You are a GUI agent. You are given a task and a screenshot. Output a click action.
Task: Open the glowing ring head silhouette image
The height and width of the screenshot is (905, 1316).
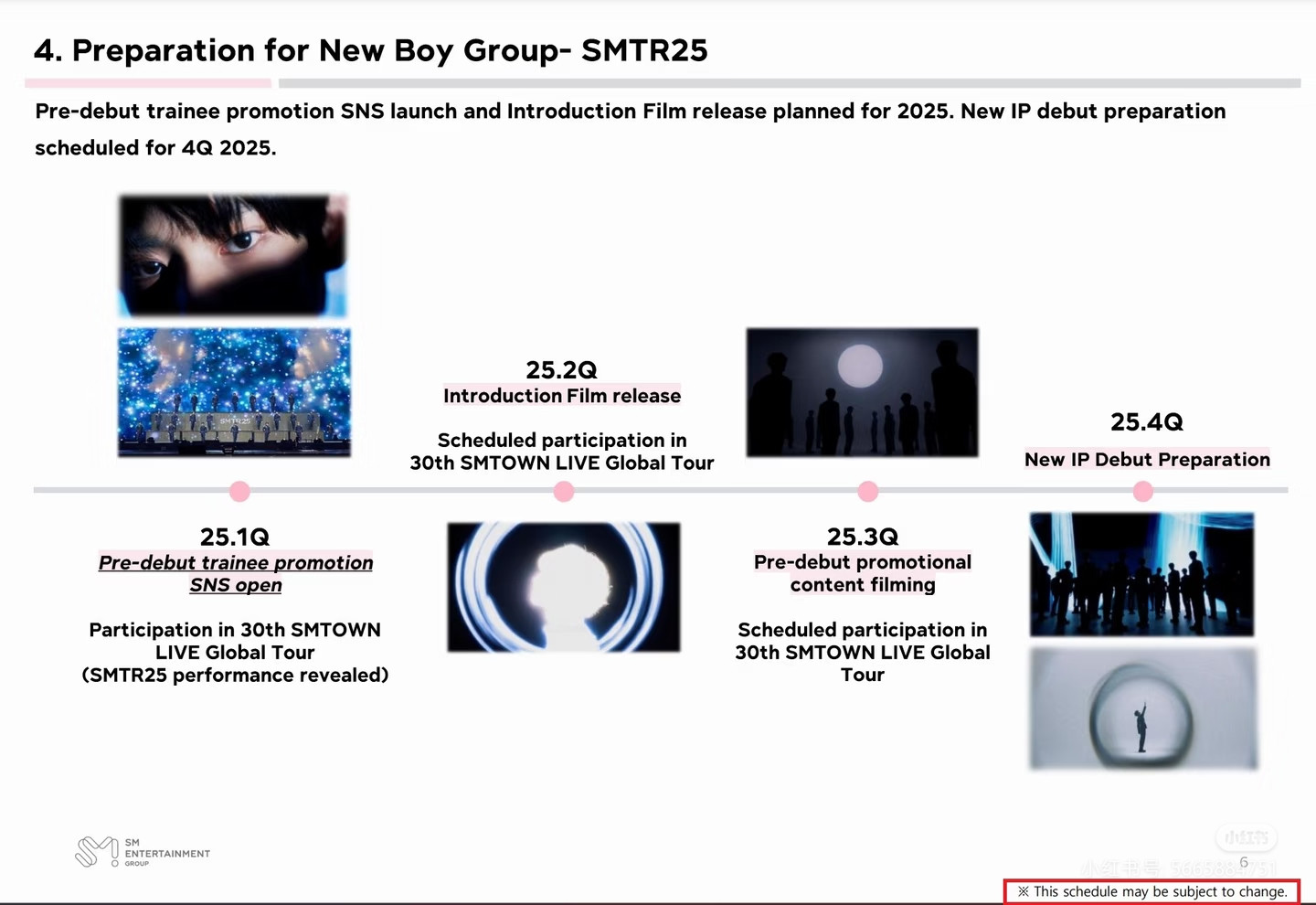(564, 587)
